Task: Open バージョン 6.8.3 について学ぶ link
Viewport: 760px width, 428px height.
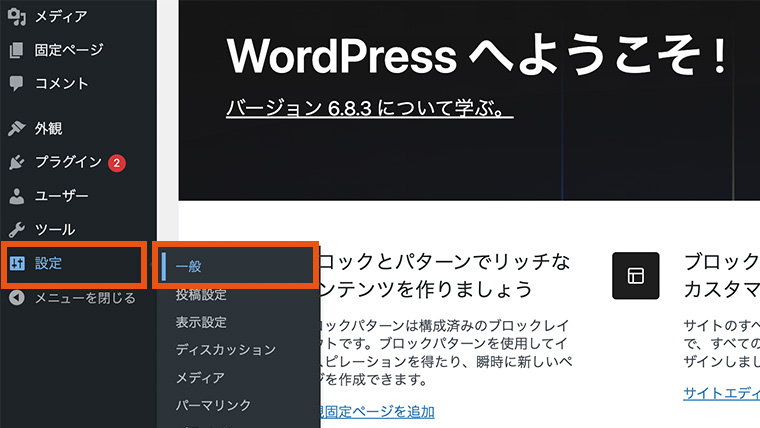Action: tap(370, 108)
